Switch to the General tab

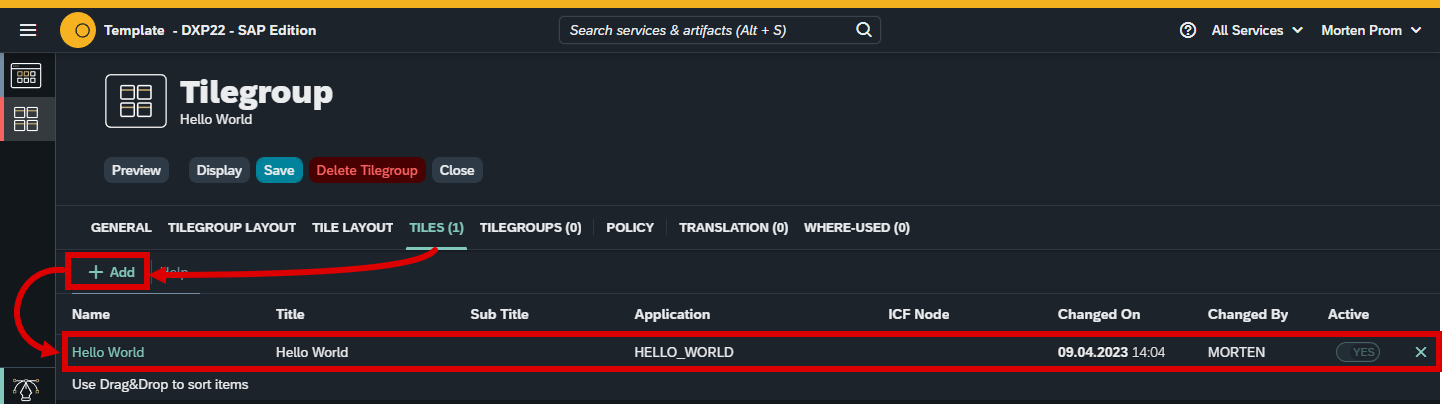tap(121, 227)
